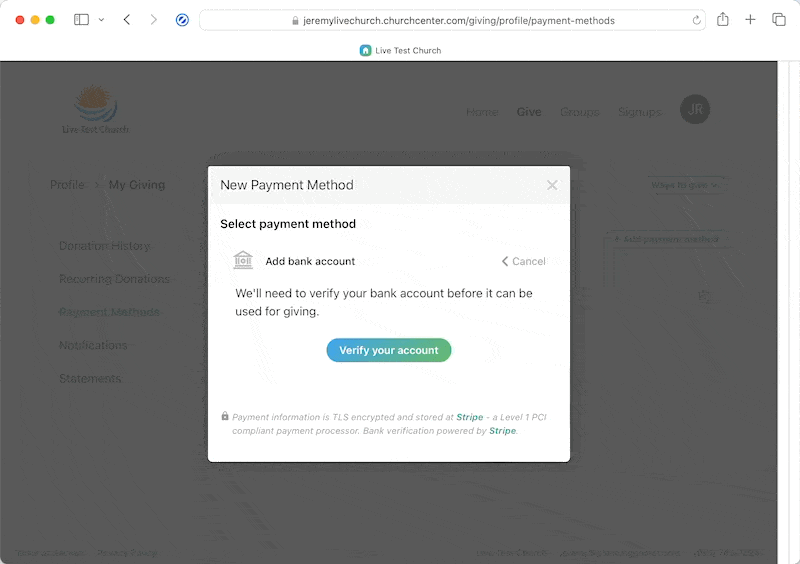Click the Safari sidebar toggle icon
The image size is (800, 564).
click(x=81, y=20)
